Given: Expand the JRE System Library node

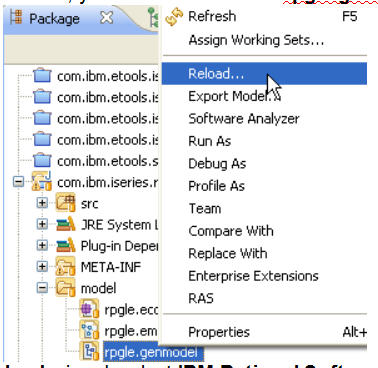Looking at the screenshot, I should [42, 224].
